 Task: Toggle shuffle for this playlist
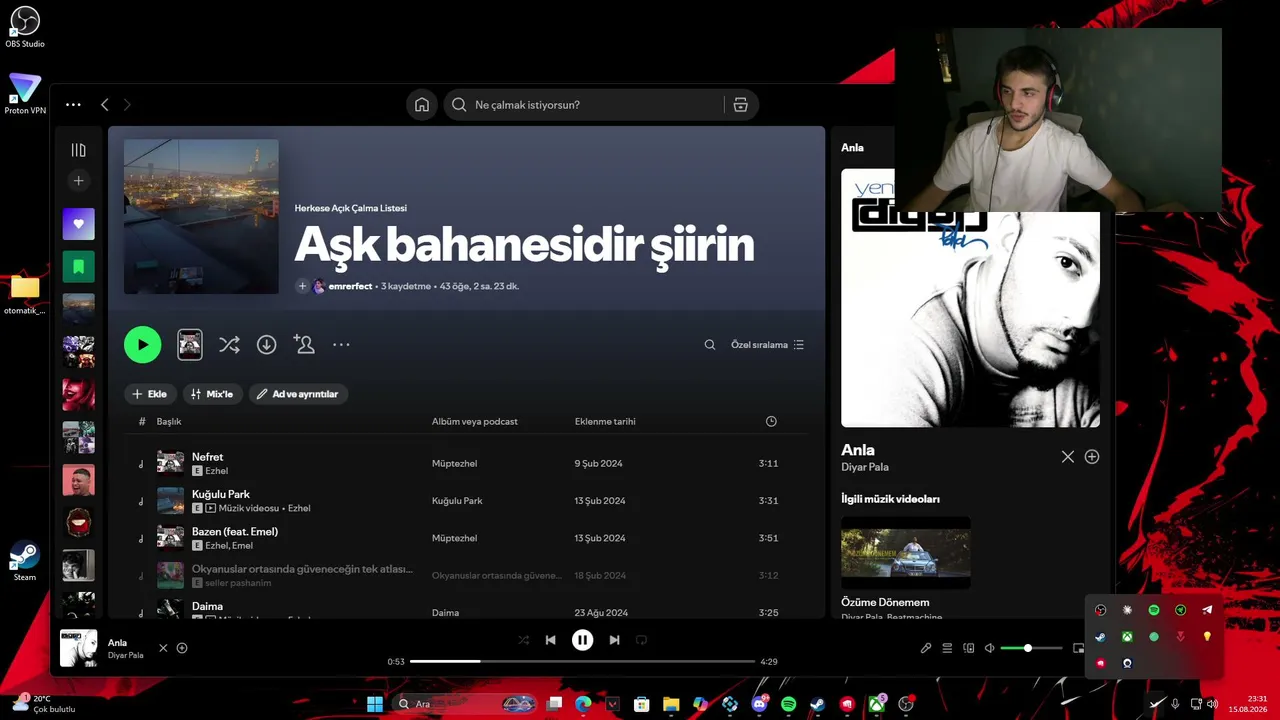(x=229, y=344)
